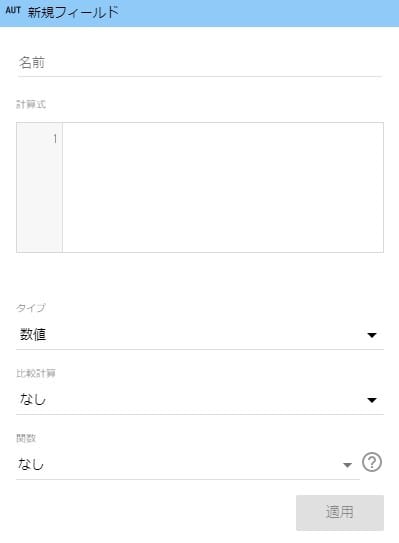Click the 比較計算 label
This screenshot has height=543, width=399.
coord(36,373)
